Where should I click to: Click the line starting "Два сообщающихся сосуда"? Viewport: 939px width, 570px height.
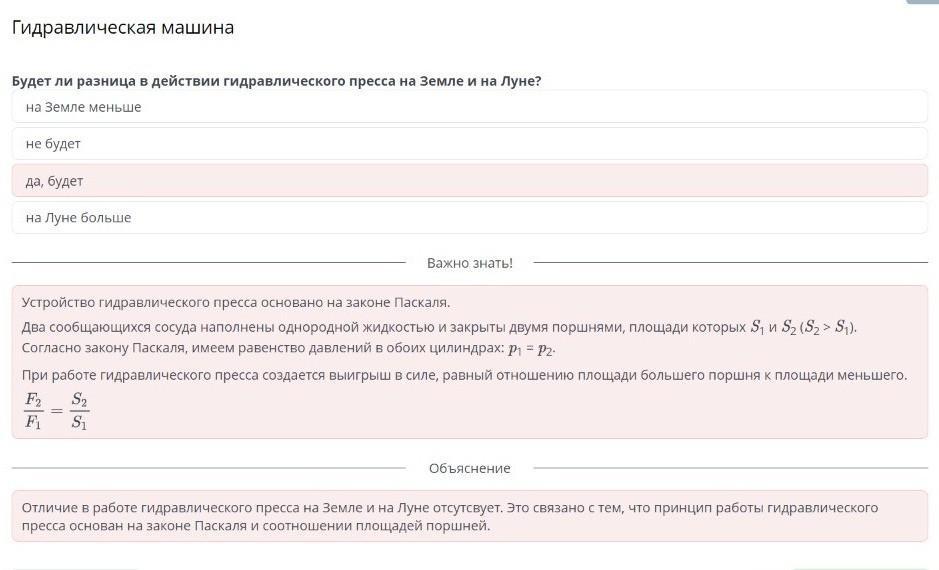(x=380, y=327)
